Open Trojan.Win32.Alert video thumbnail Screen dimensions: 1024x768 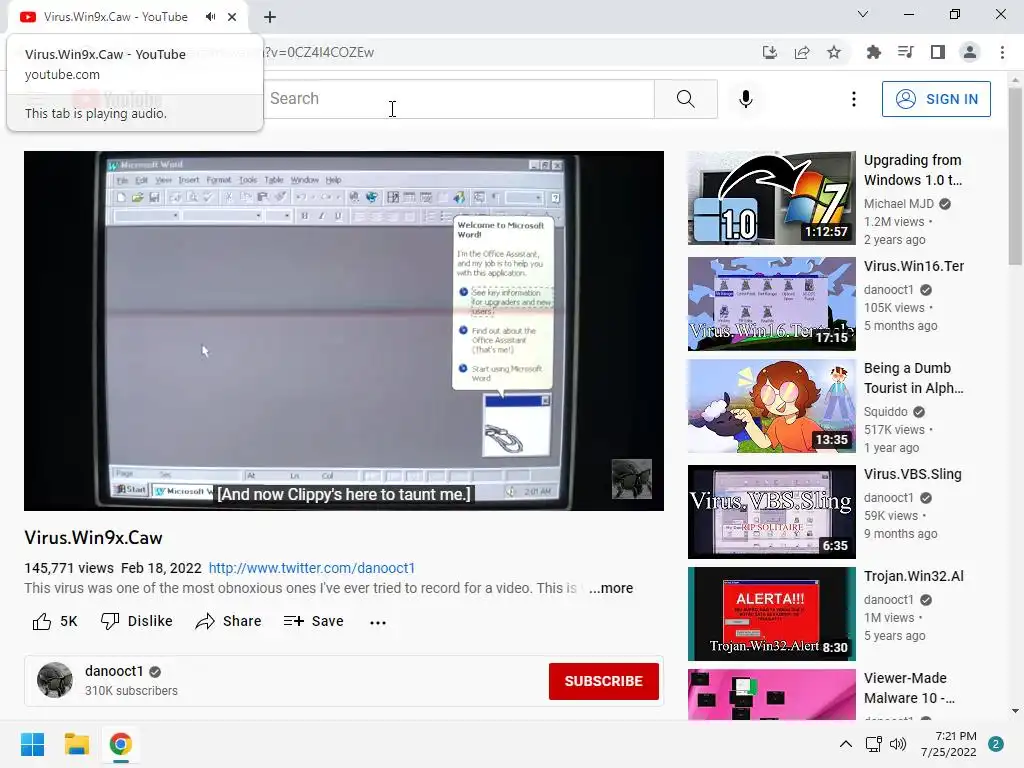pos(771,614)
